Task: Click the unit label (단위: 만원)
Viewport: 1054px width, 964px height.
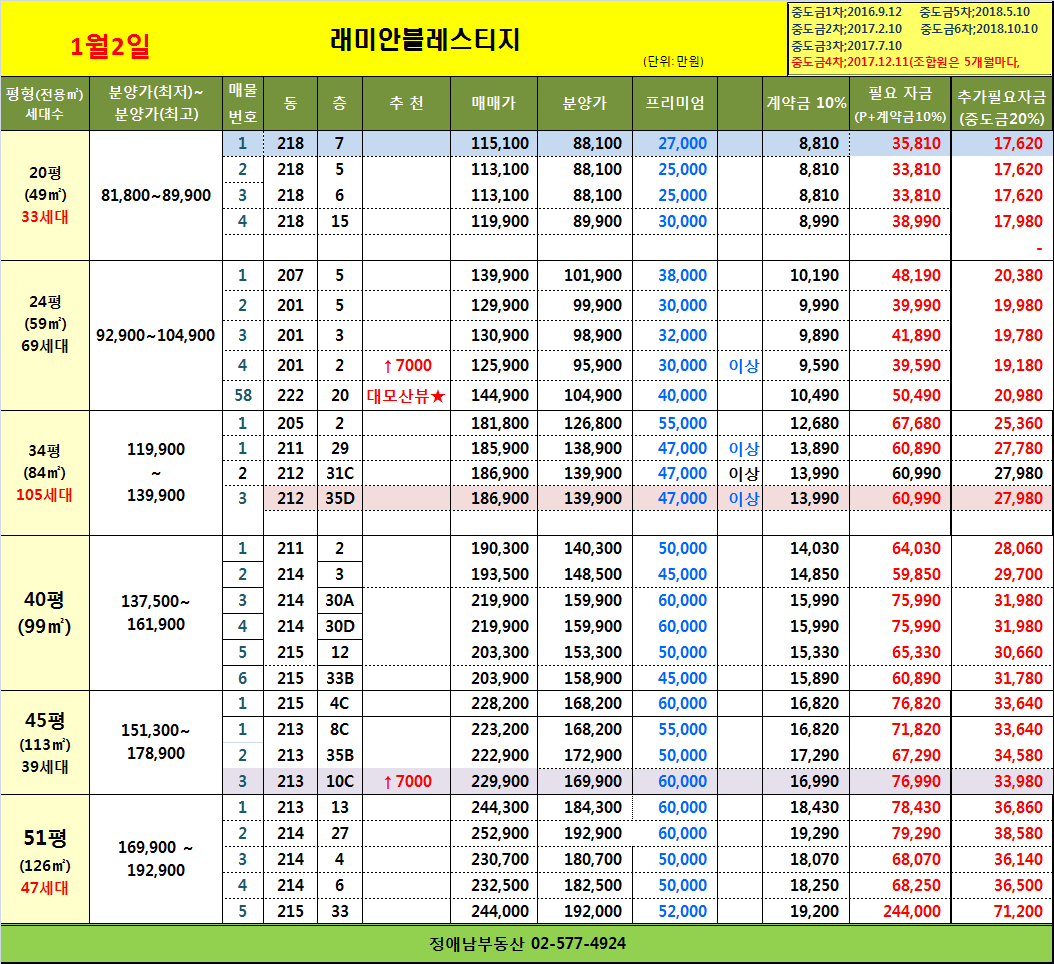Action: coord(673,61)
